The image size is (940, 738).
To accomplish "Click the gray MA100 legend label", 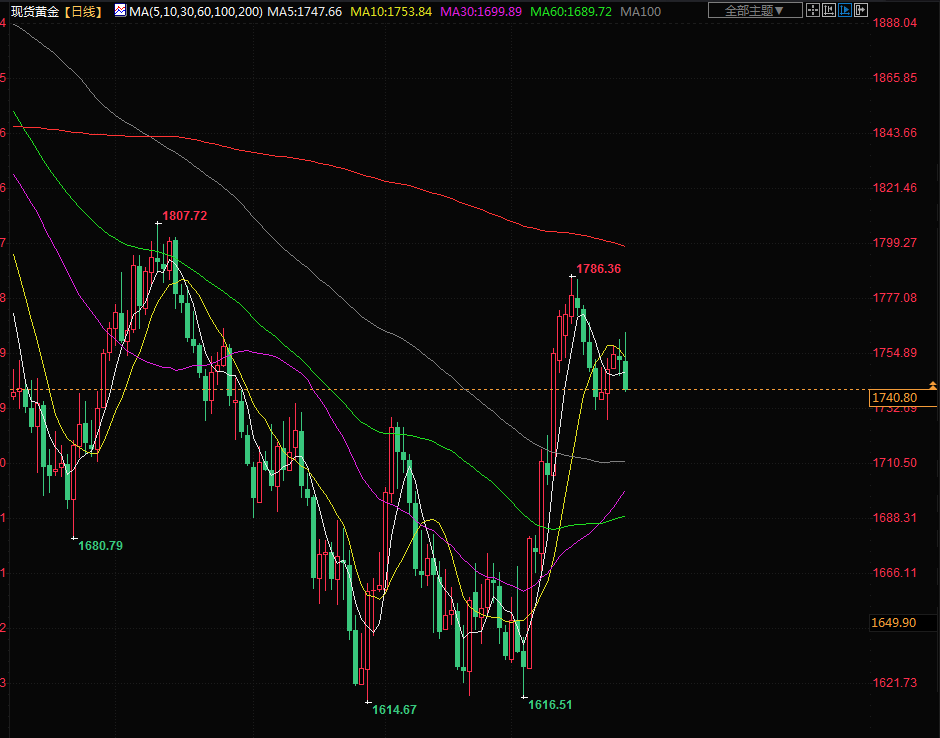I will coord(640,11).
